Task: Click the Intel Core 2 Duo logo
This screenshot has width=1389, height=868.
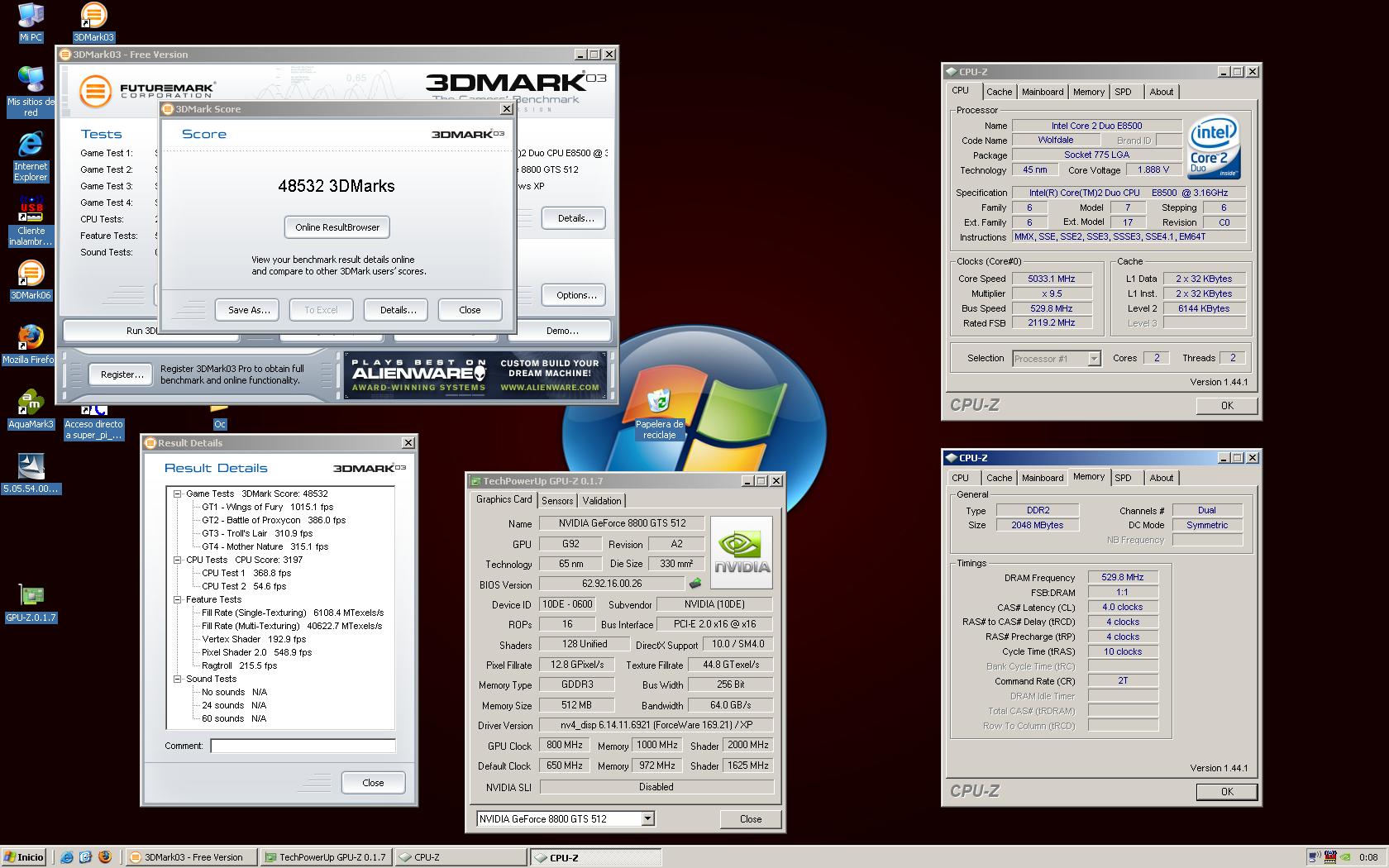Action: point(1214,148)
